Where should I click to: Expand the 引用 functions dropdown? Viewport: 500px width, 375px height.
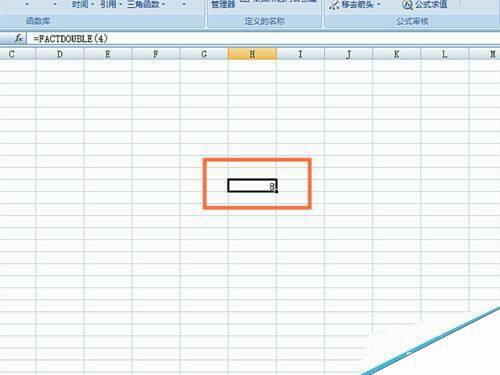120,5
